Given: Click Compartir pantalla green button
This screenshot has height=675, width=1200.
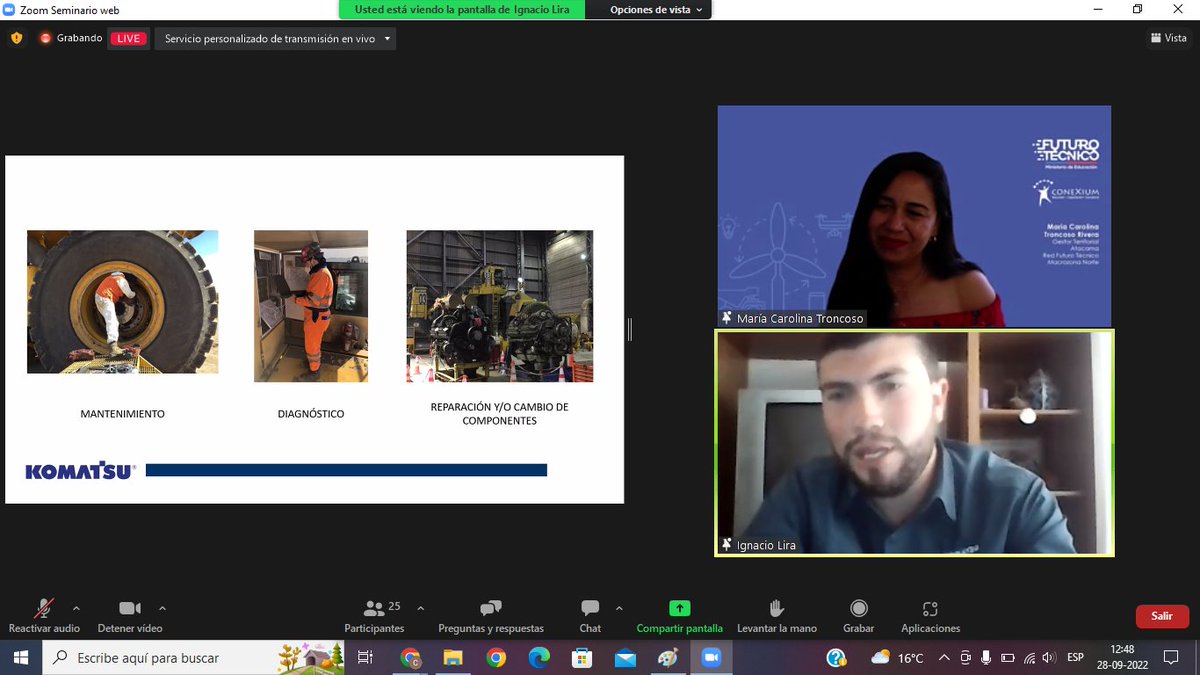Looking at the screenshot, I should pyautogui.click(x=680, y=615).
